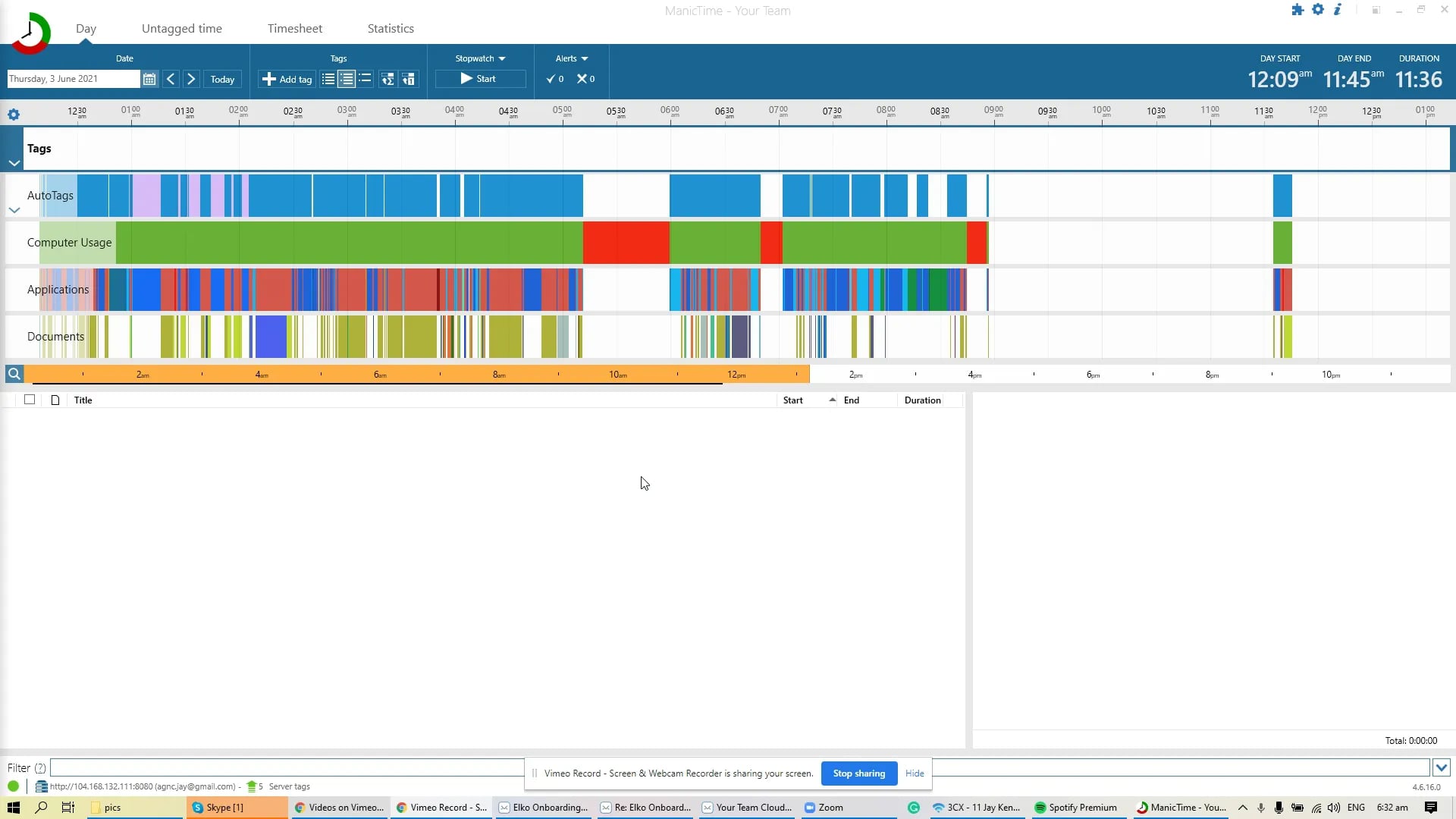Go to previous day arrow
The height and width of the screenshot is (819, 1456).
(x=171, y=79)
